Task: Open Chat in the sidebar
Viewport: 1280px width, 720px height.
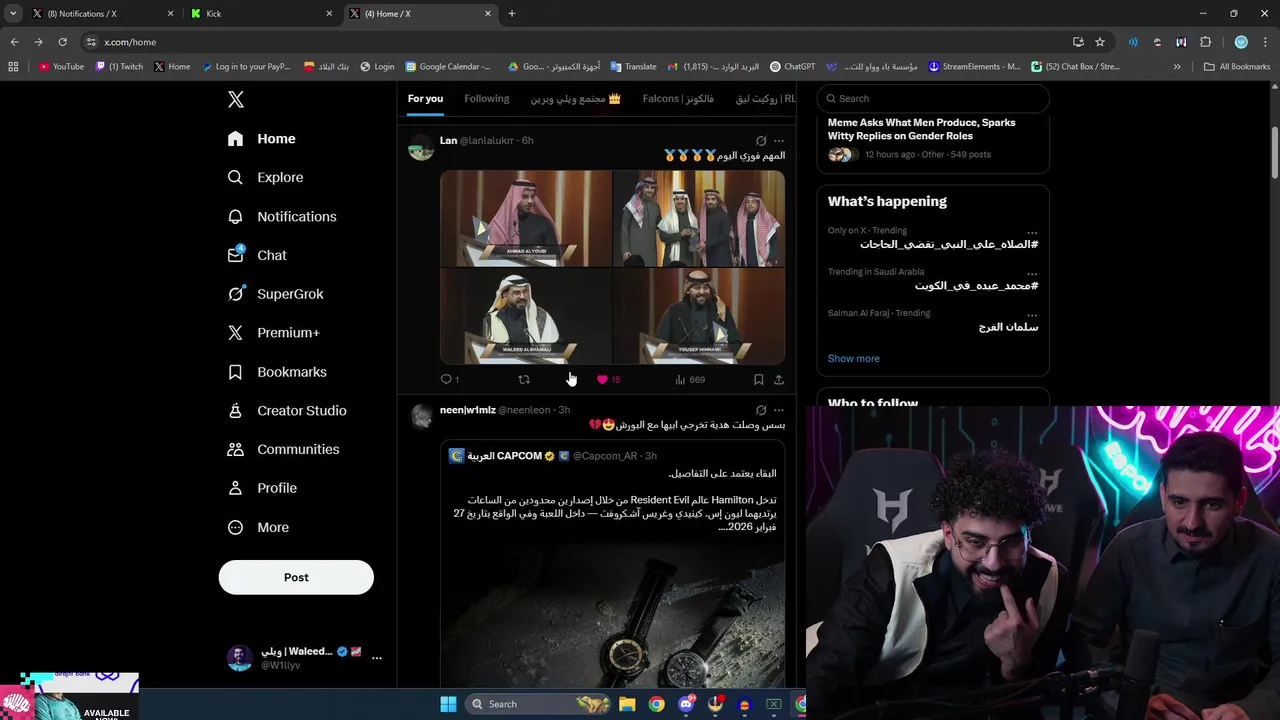Action: (258, 255)
